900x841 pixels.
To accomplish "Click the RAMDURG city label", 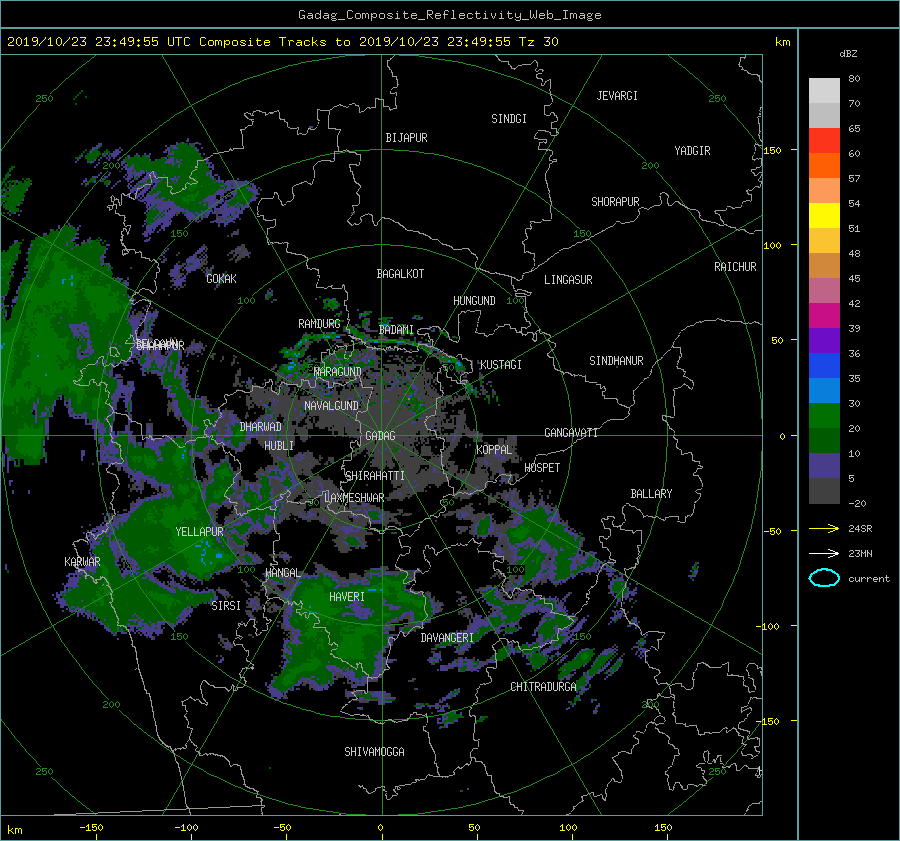I will point(319,324).
